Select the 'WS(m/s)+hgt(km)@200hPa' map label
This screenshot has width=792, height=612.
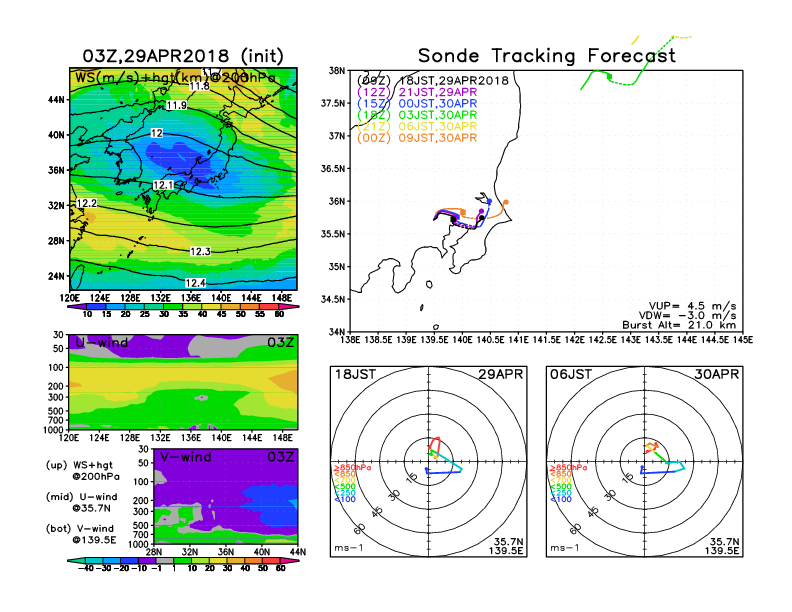[175, 78]
